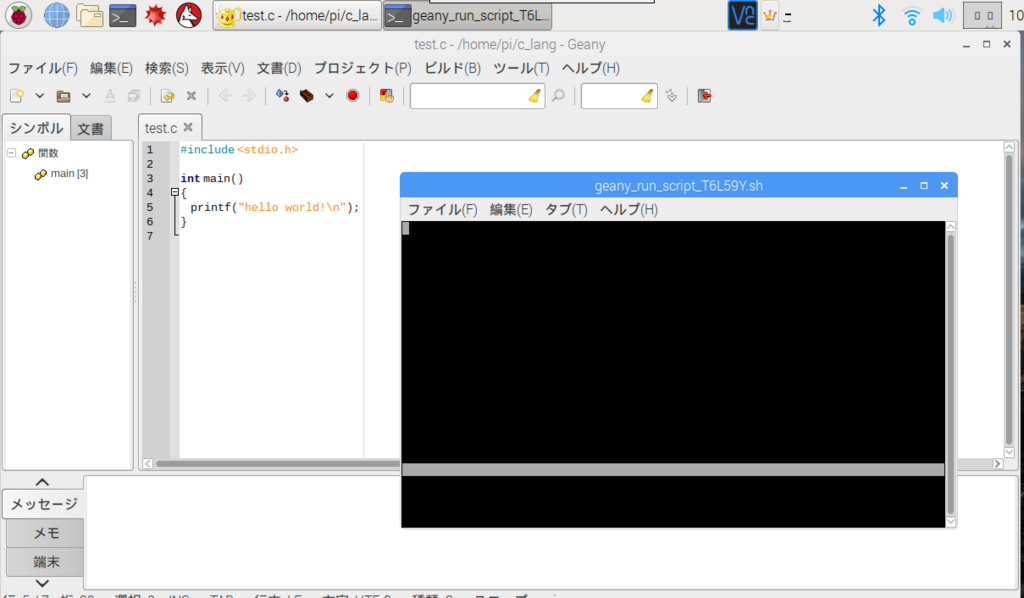Screen dimensions: 1024x598
Task: Open the ファイル(F) menu in Geany
Action: (x=42, y=69)
